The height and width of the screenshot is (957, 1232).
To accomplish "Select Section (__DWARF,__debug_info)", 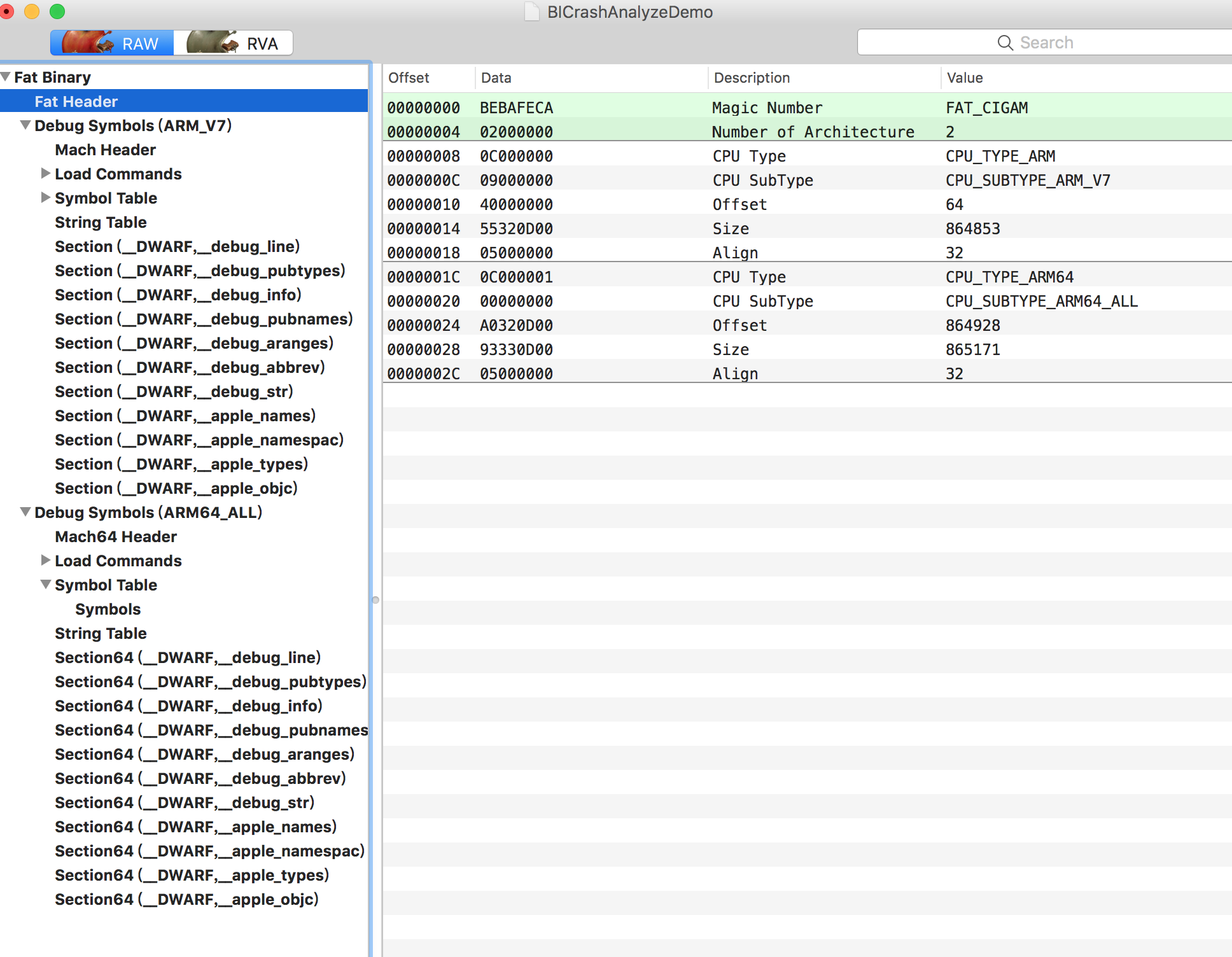I will click(178, 295).
